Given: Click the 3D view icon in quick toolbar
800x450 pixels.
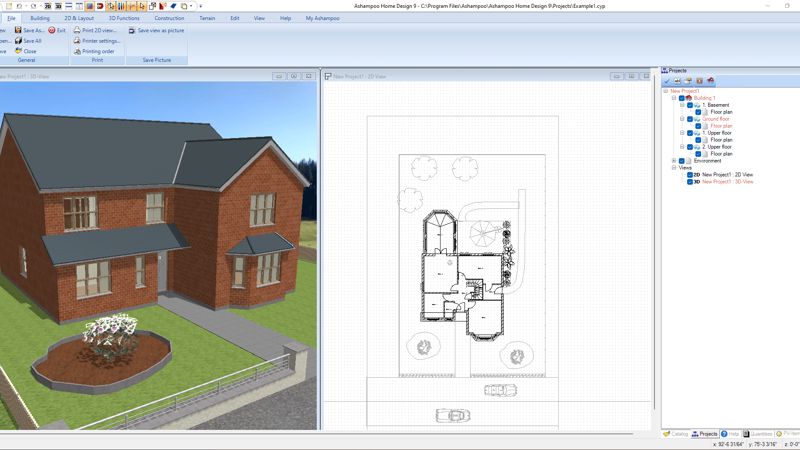Looking at the screenshot, I should pos(58,6).
